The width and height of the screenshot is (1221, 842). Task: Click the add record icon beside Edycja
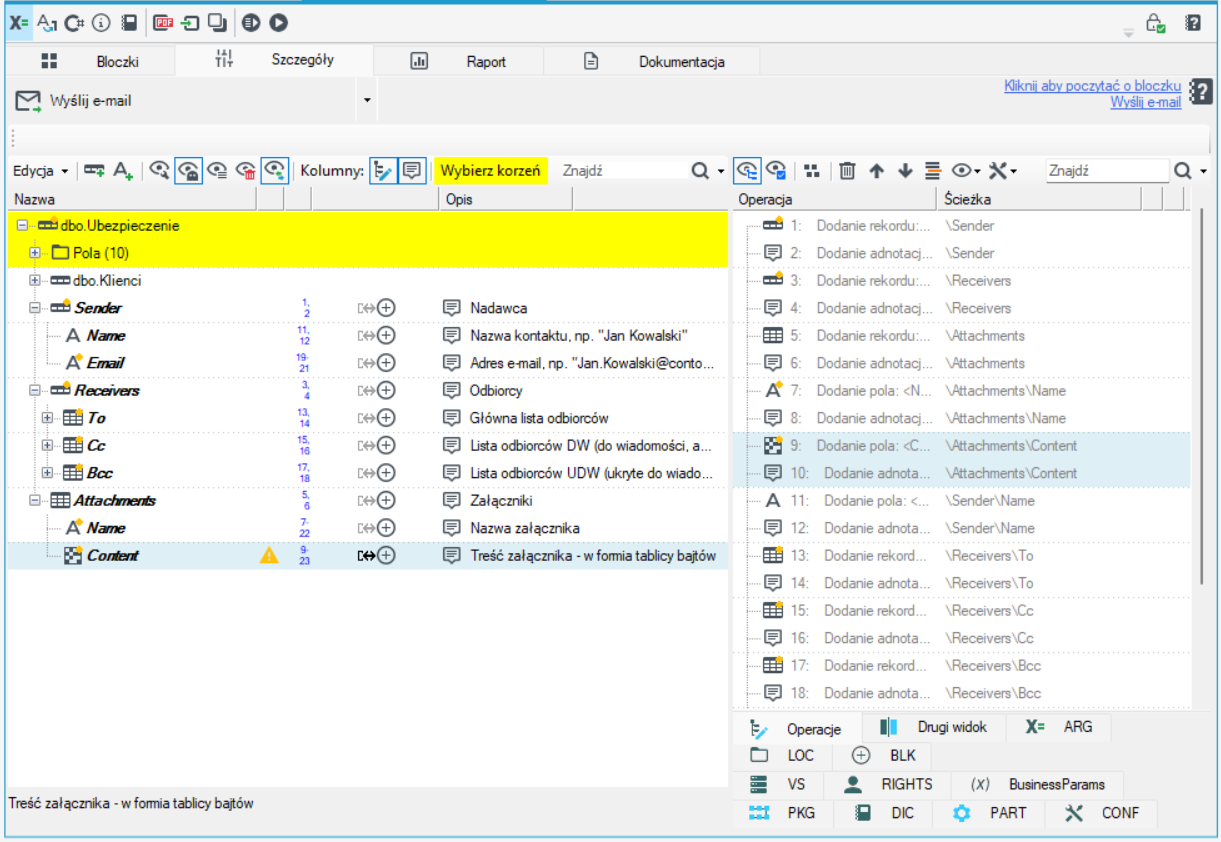pyautogui.click(x=94, y=171)
